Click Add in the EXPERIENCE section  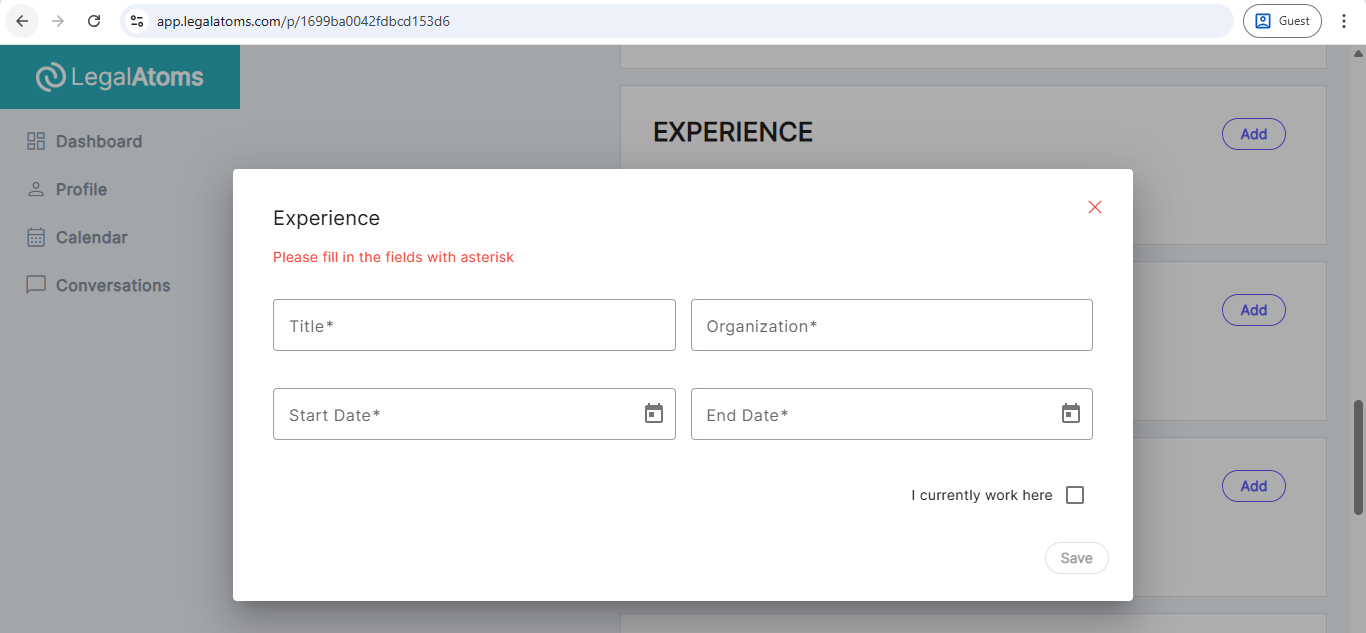pos(1254,134)
